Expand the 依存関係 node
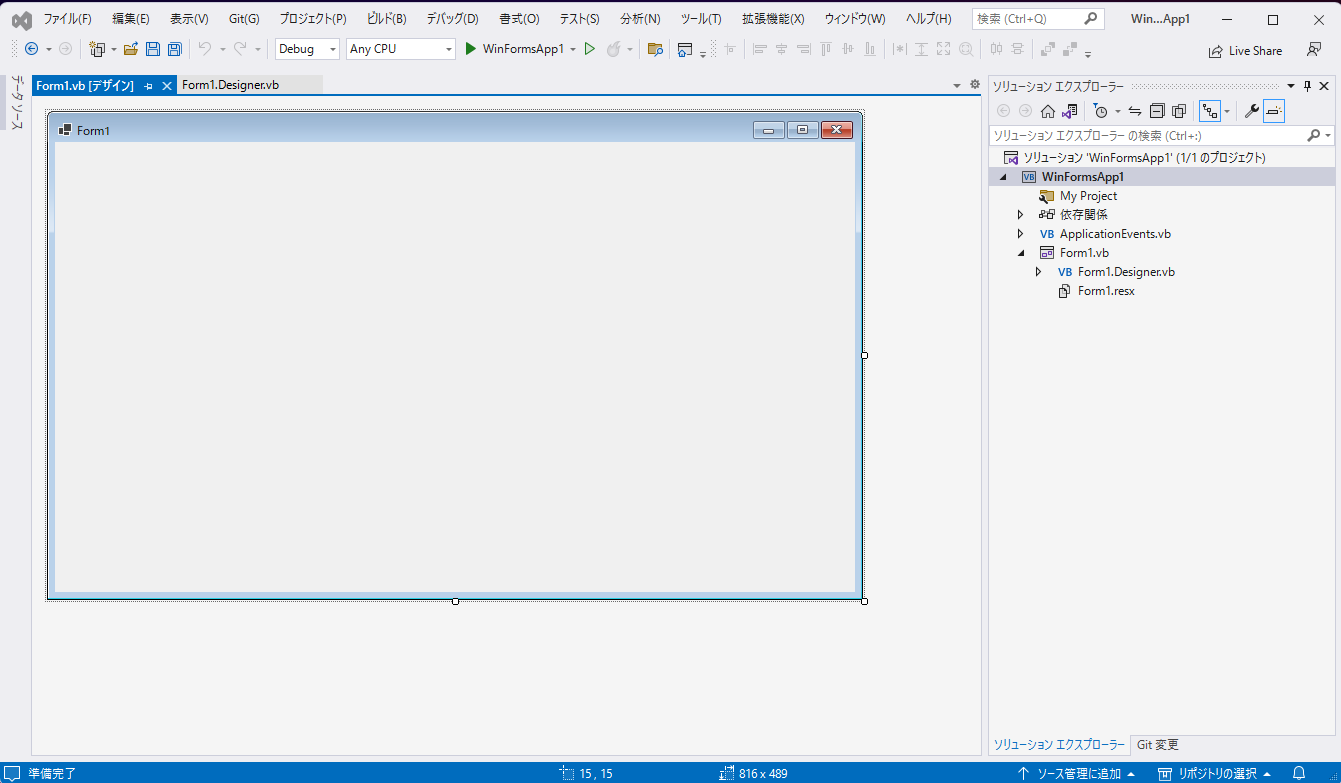The height and width of the screenshot is (783, 1341). (x=1021, y=215)
